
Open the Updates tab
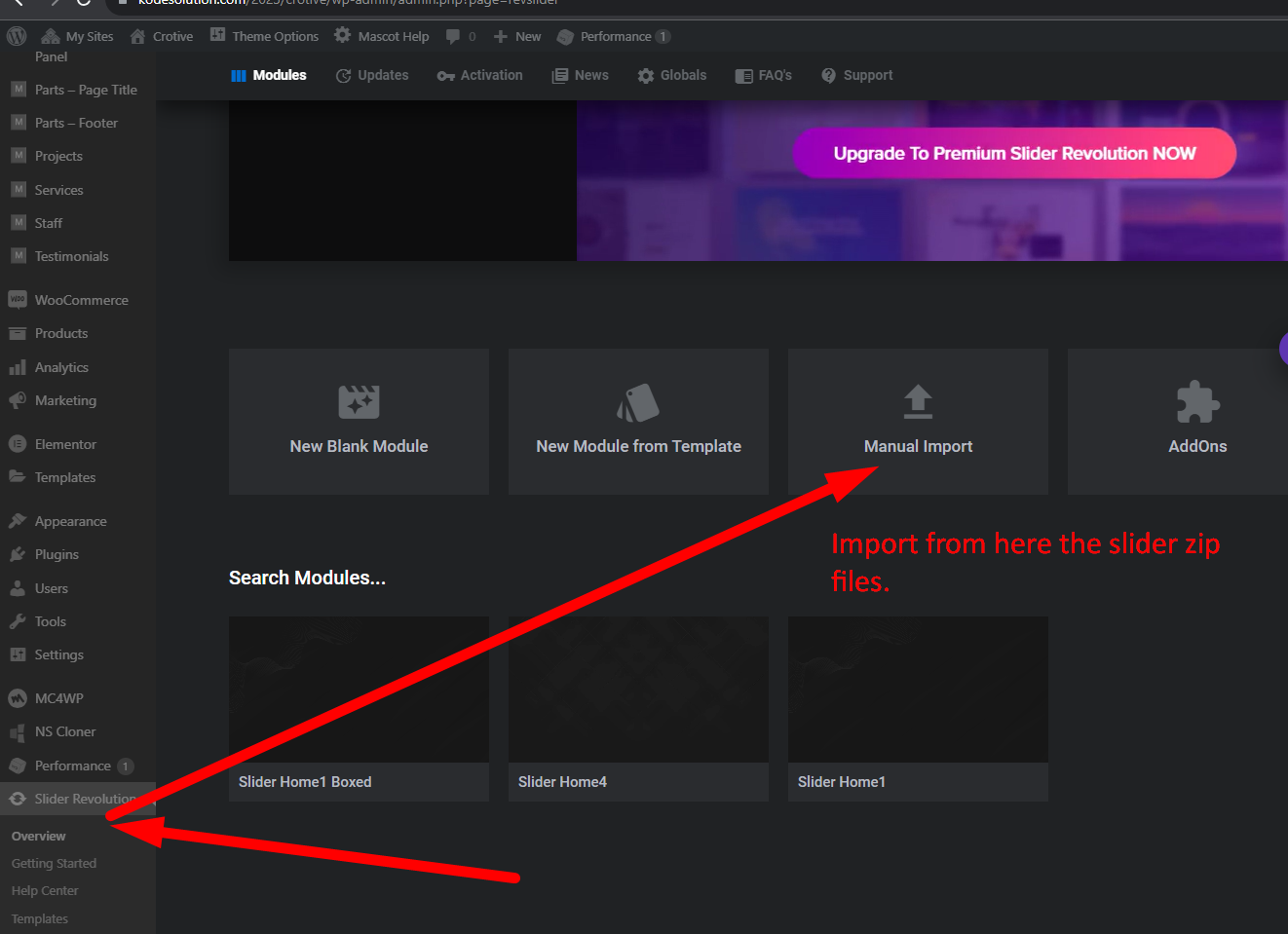[x=372, y=75]
